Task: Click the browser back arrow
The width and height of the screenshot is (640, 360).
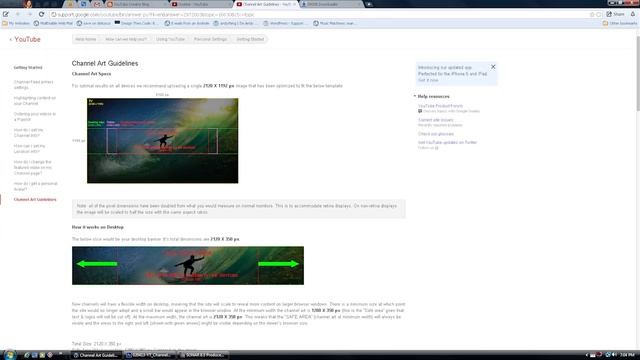Action: pos(18,14)
